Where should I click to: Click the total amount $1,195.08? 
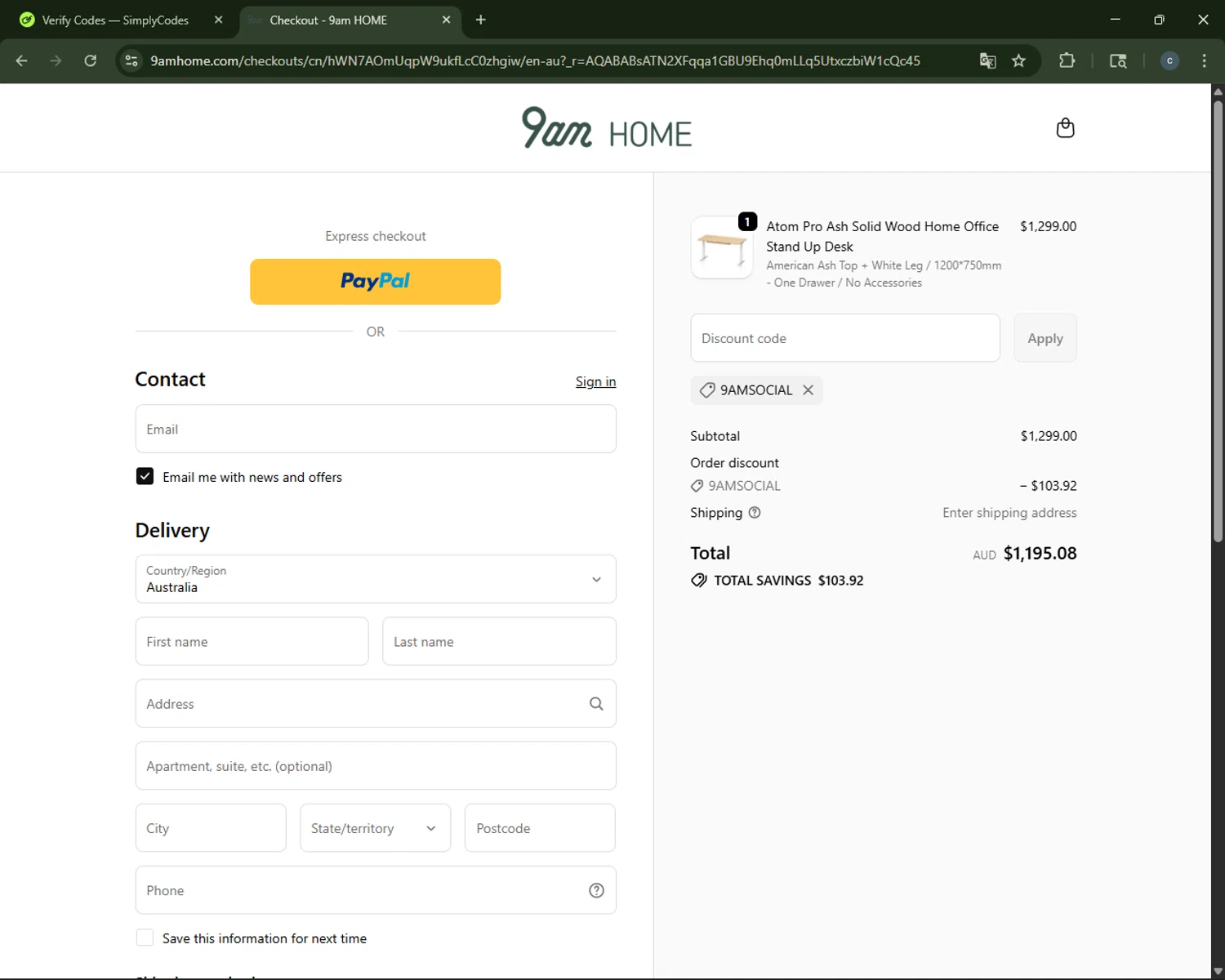1040,554
